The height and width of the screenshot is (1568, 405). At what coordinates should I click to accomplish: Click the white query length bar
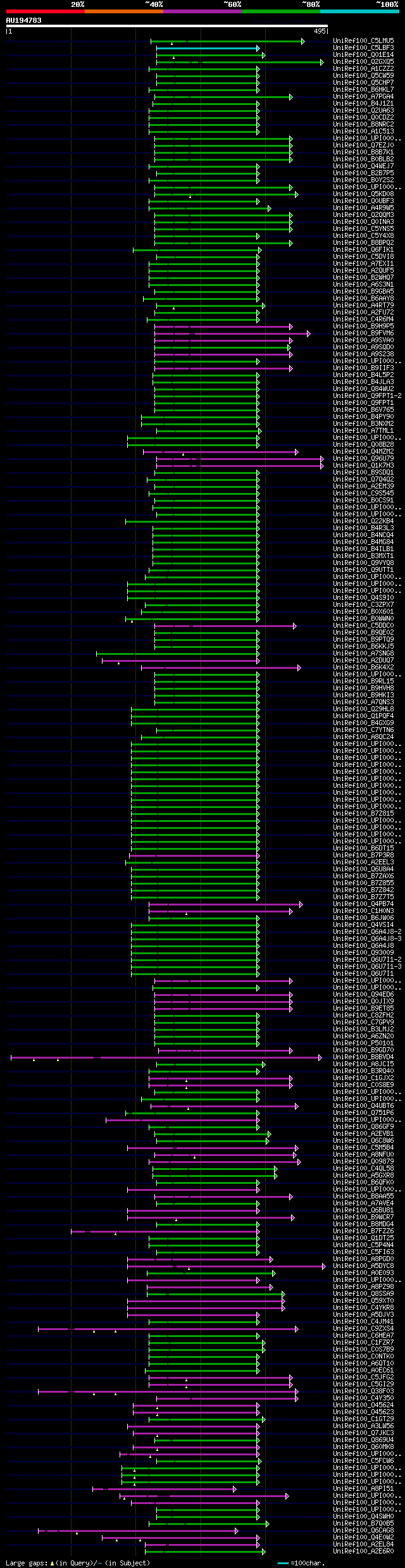[166, 26]
